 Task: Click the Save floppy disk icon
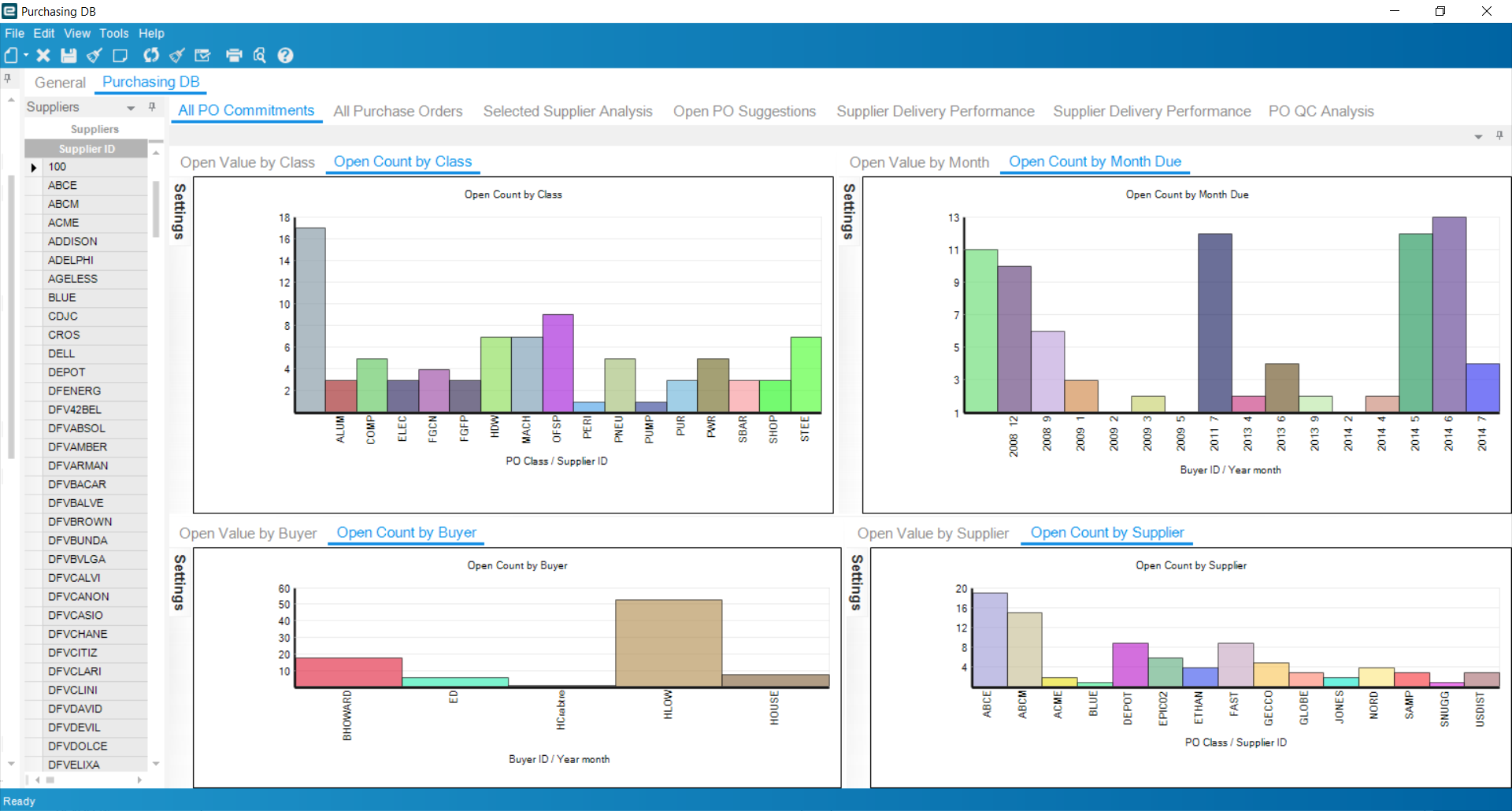point(69,55)
